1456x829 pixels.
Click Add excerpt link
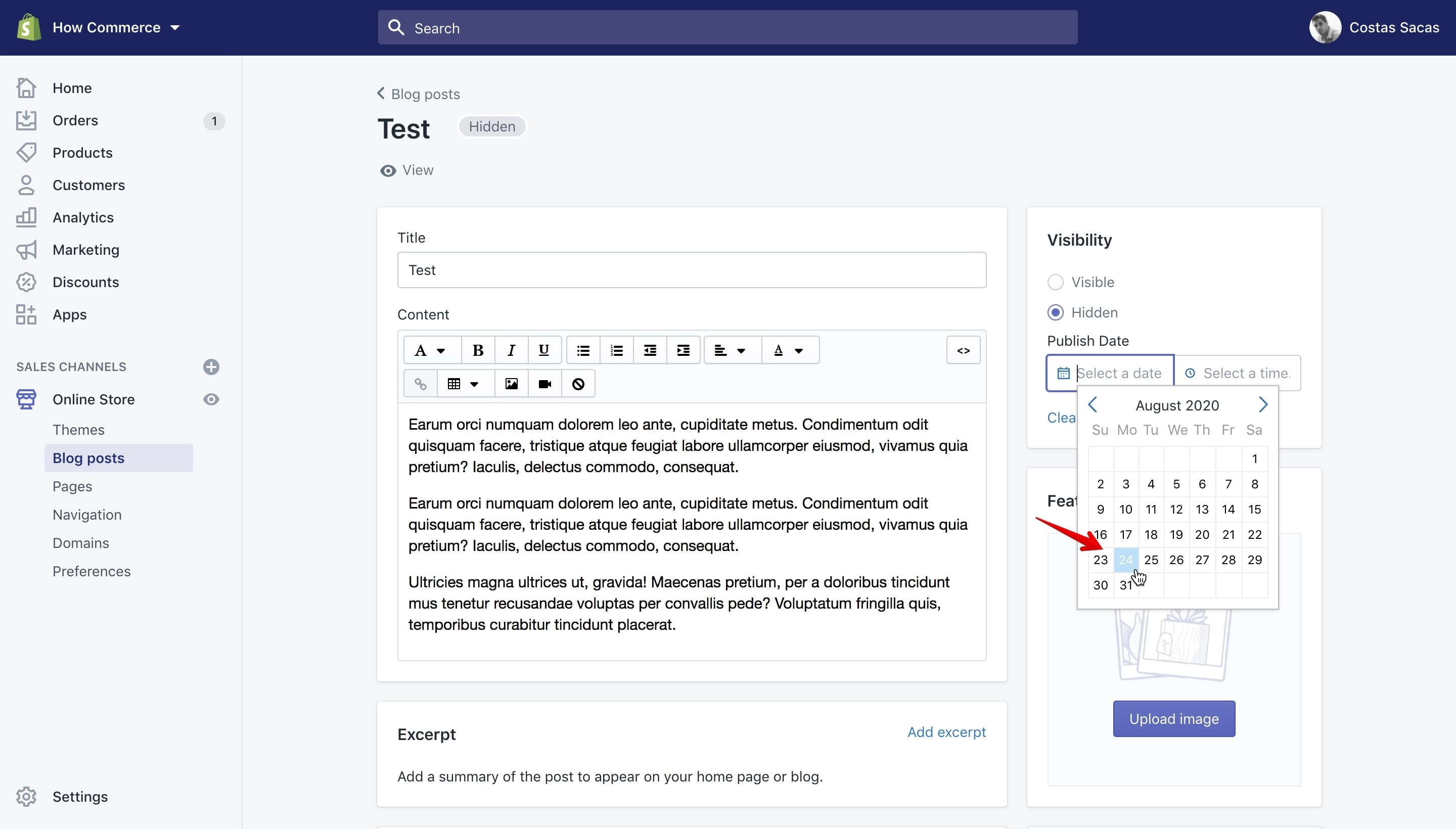(x=946, y=732)
